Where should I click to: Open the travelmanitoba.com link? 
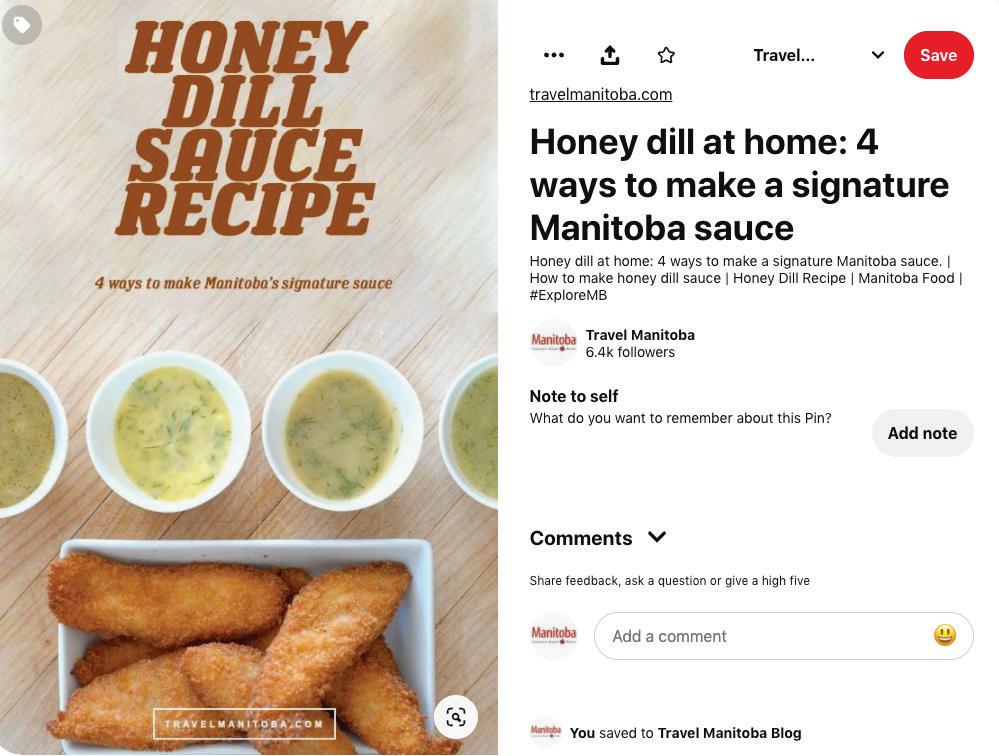601,94
